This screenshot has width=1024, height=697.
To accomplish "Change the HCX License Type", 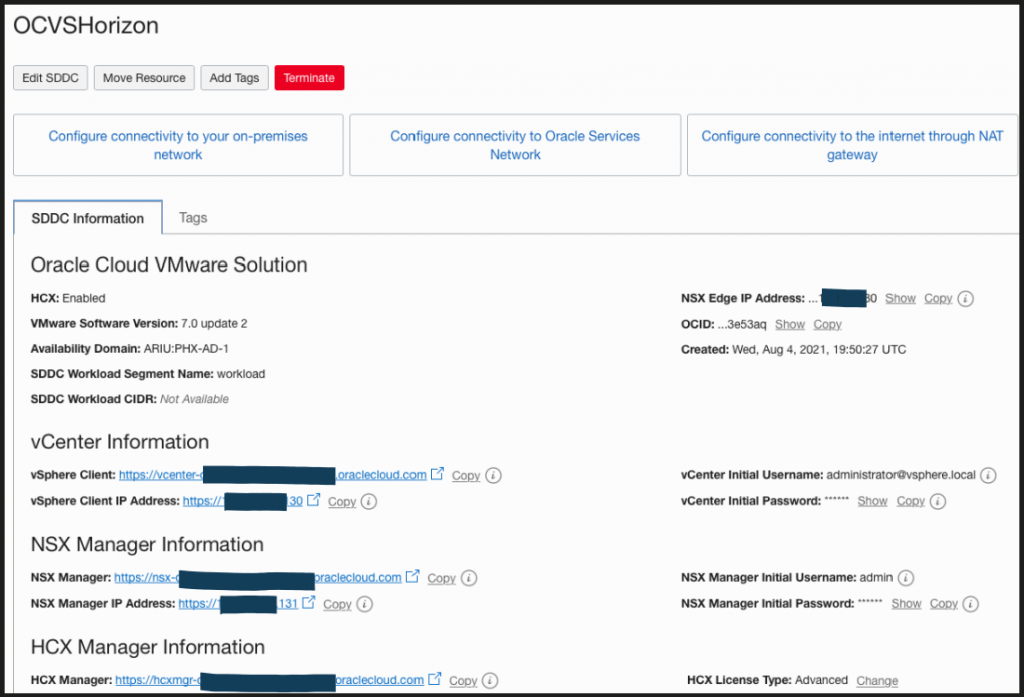I will click(x=877, y=681).
